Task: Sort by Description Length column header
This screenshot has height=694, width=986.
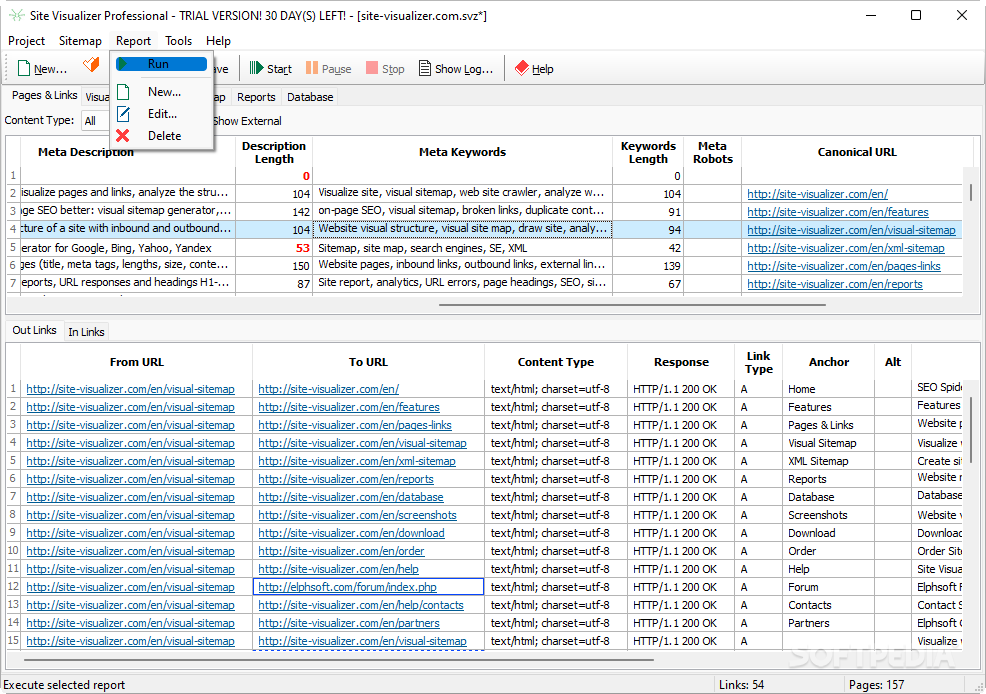Action: (x=274, y=152)
